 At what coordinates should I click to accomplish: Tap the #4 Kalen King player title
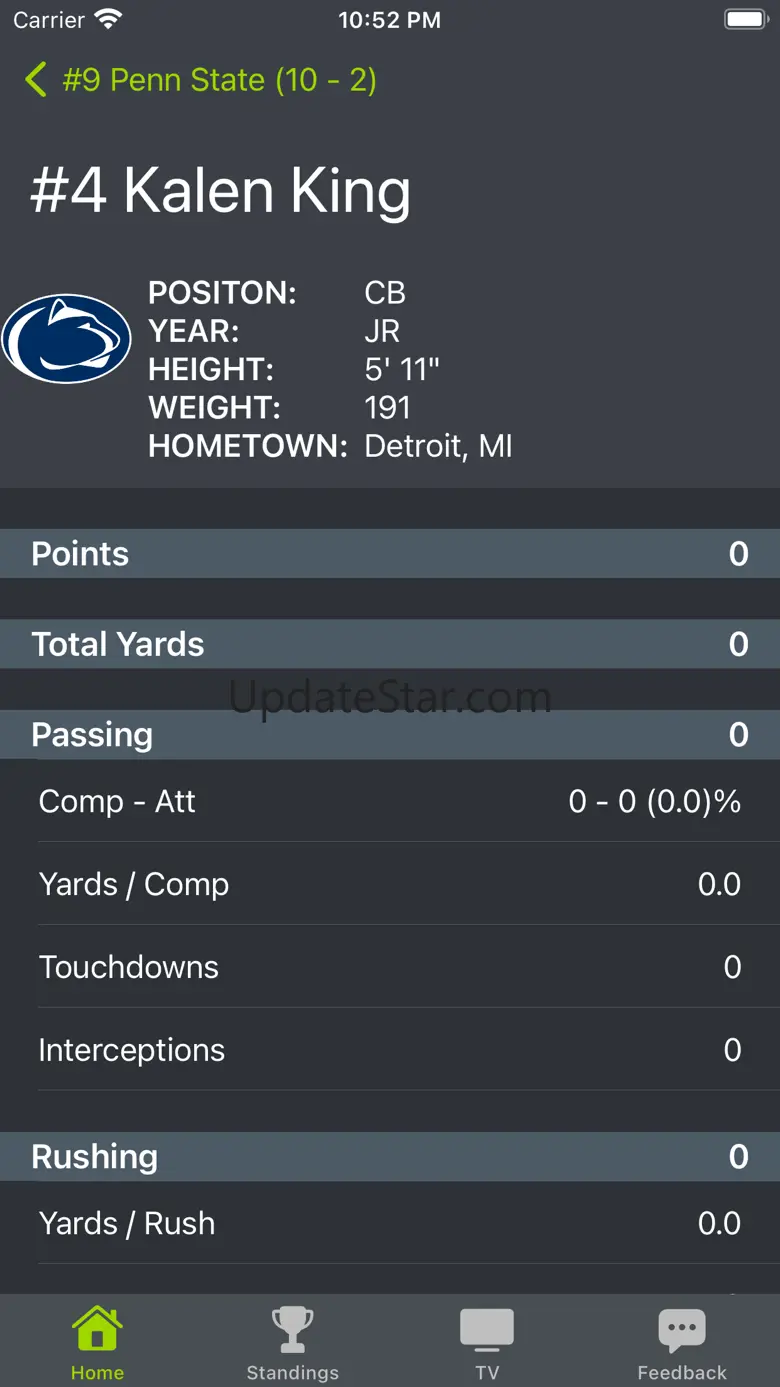point(221,190)
